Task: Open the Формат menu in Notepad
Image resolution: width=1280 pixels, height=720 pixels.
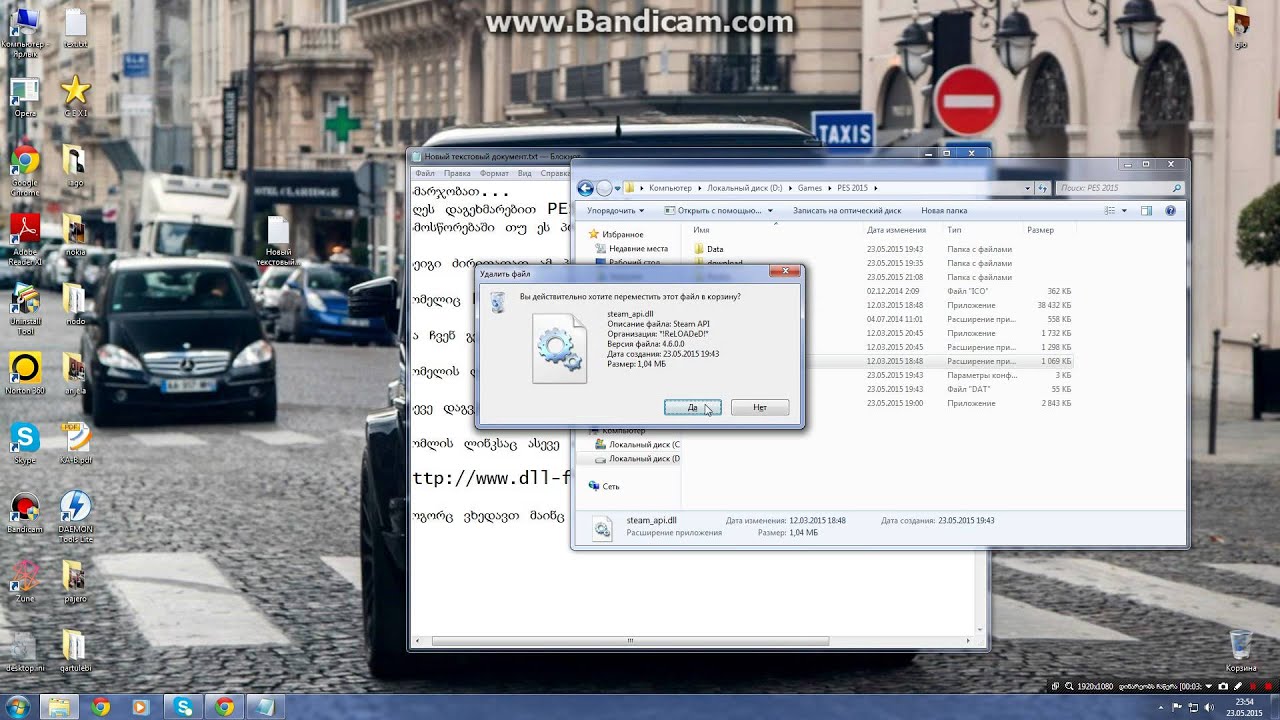Action: [494, 173]
